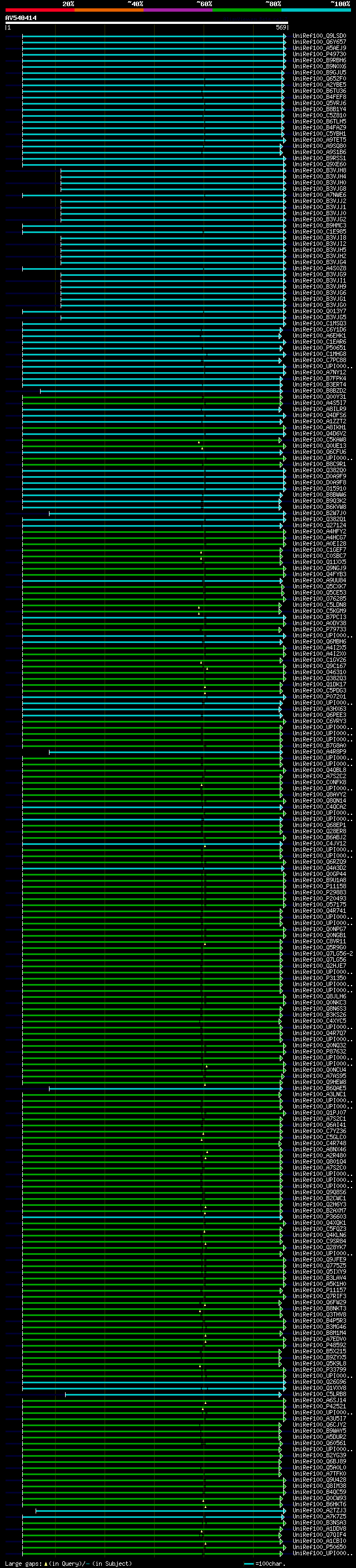View the UniRef100_B8M1M4 label
This screenshot has width=356, height=1568.
(x=319, y=1333)
